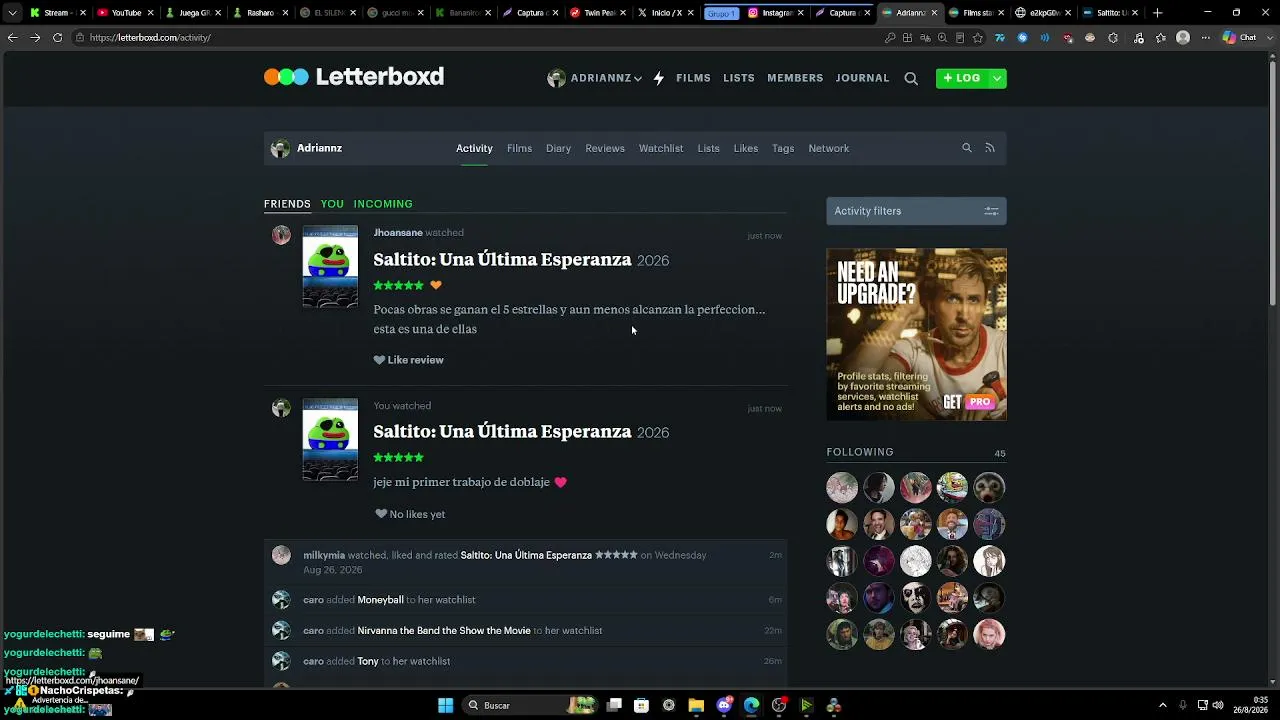This screenshot has width=1280, height=720.
Task: Open Nirvanna the Band the Show the Movie
Action: click(x=444, y=631)
